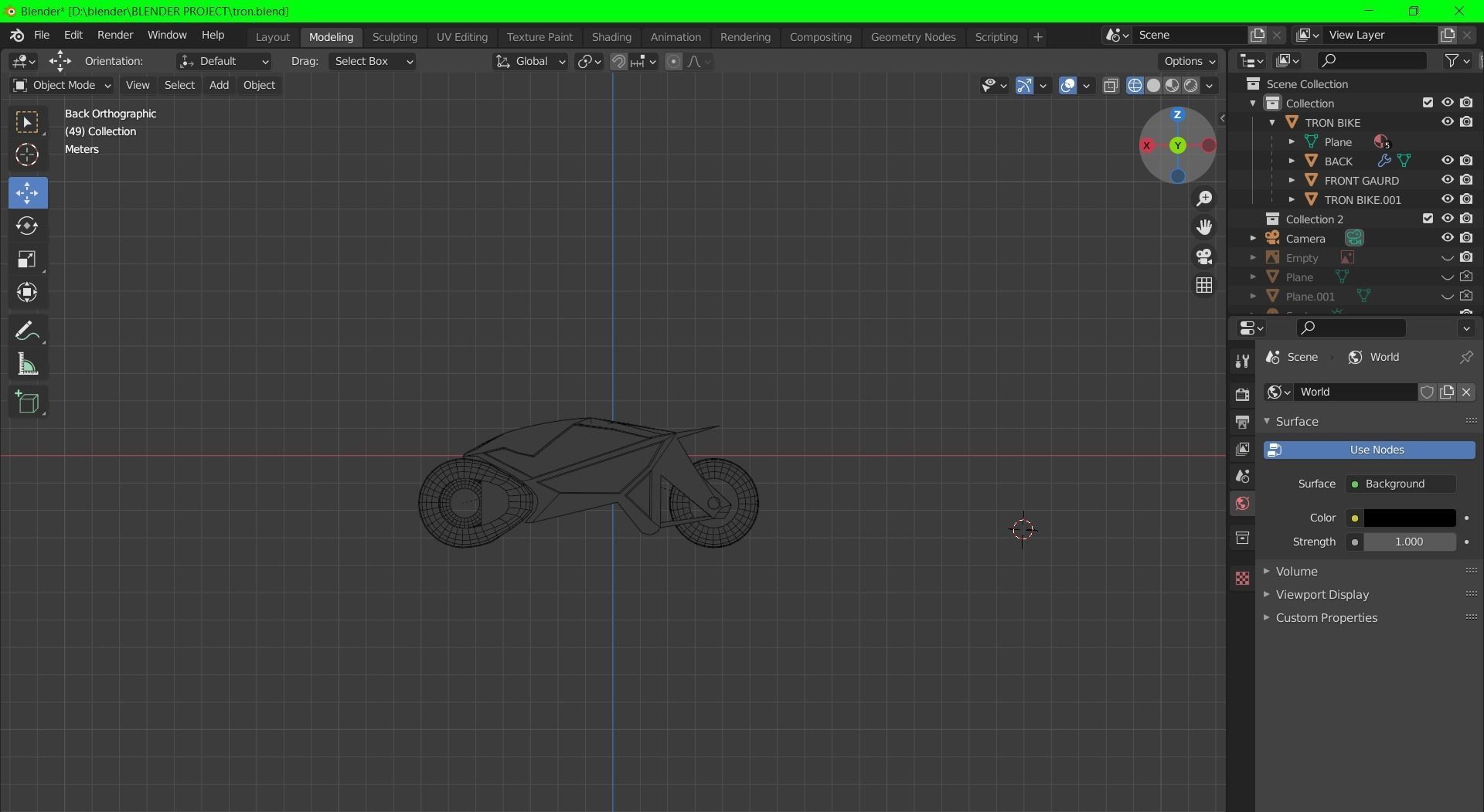Add a new workspace tab
1484x812 pixels.
coord(1038,37)
